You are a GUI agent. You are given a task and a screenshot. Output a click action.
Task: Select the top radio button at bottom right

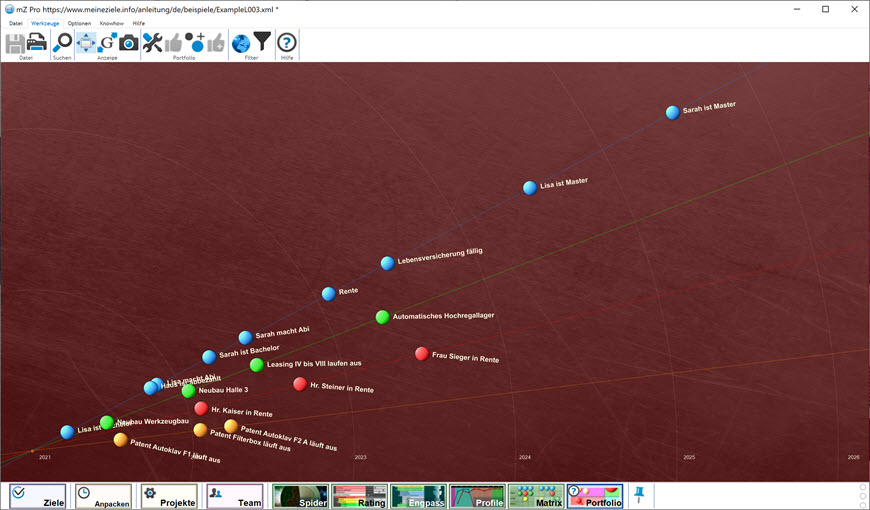point(863,487)
